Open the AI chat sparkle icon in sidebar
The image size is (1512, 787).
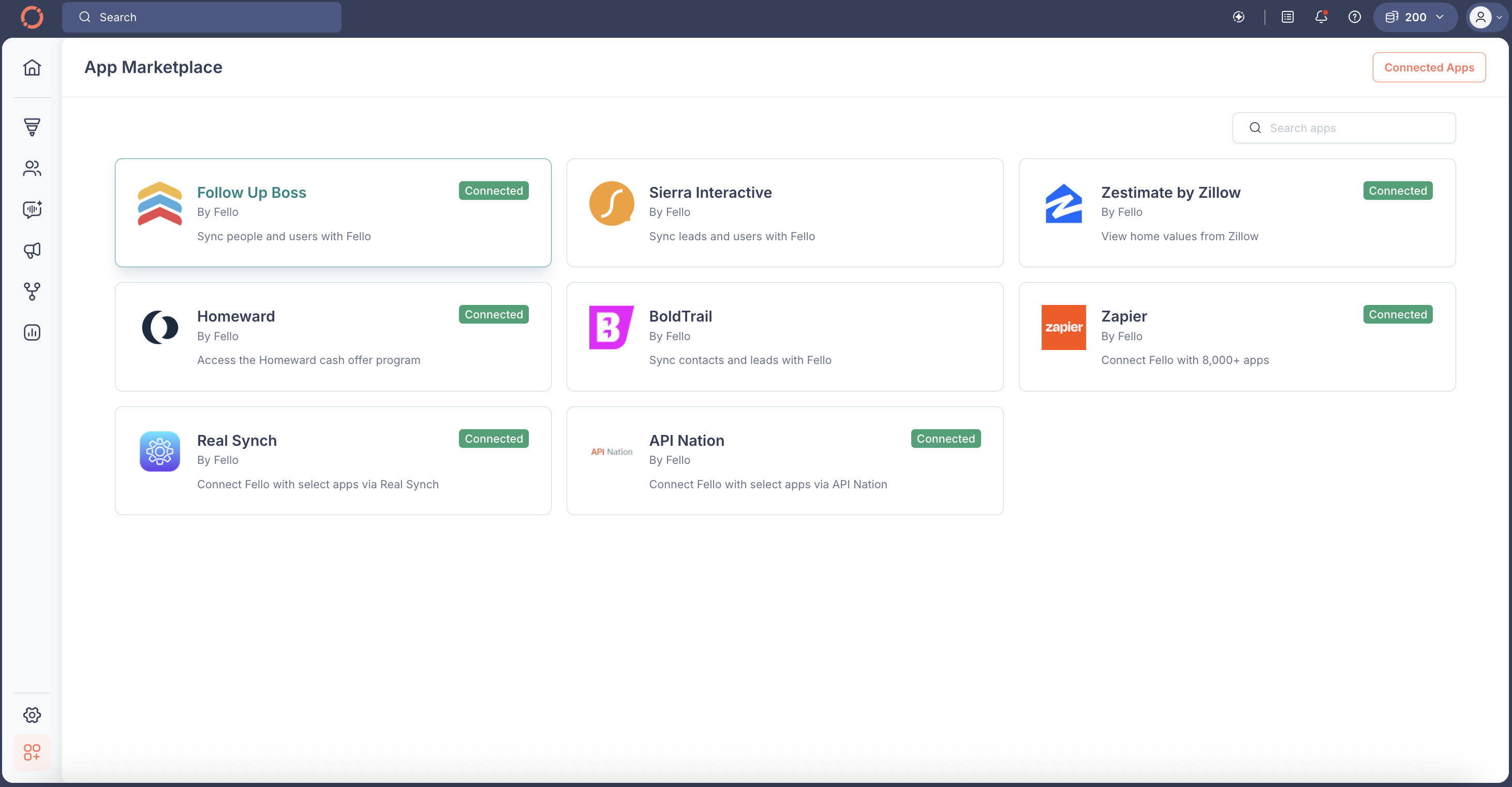pyautogui.click(x=32, y=210)
